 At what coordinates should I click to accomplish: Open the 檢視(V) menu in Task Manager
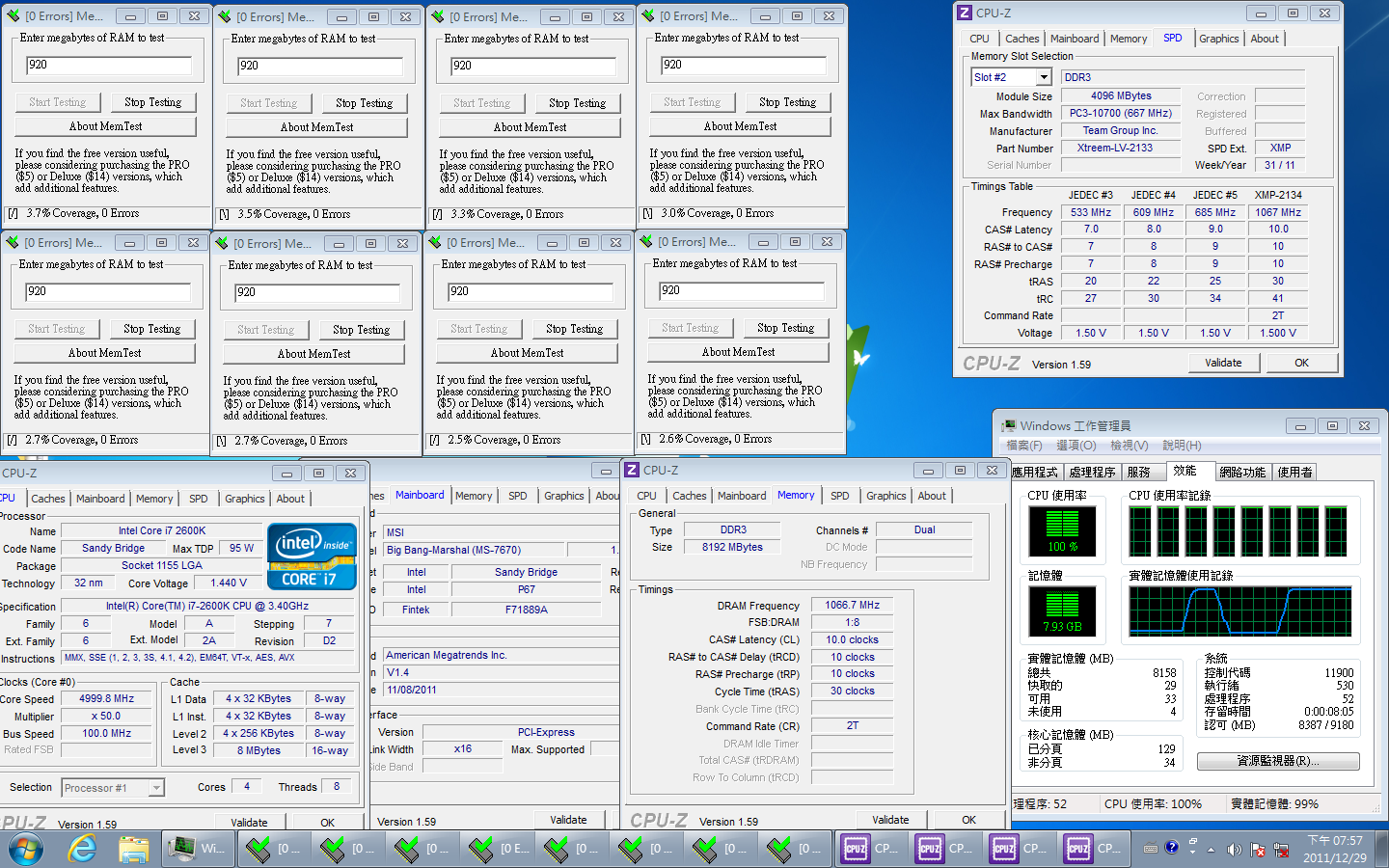(x=1130, y=446)
